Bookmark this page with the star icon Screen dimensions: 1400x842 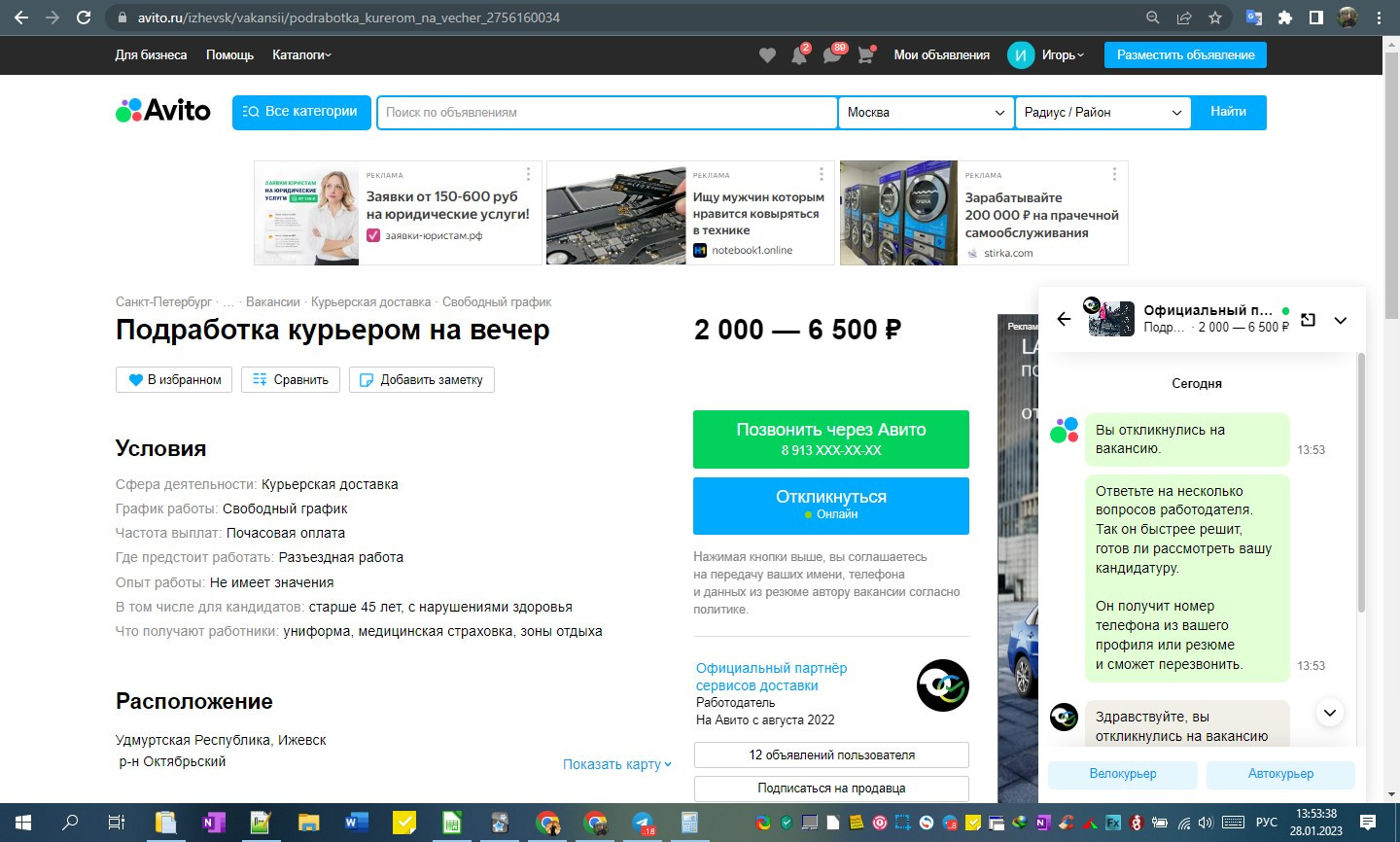[1215, 18]
